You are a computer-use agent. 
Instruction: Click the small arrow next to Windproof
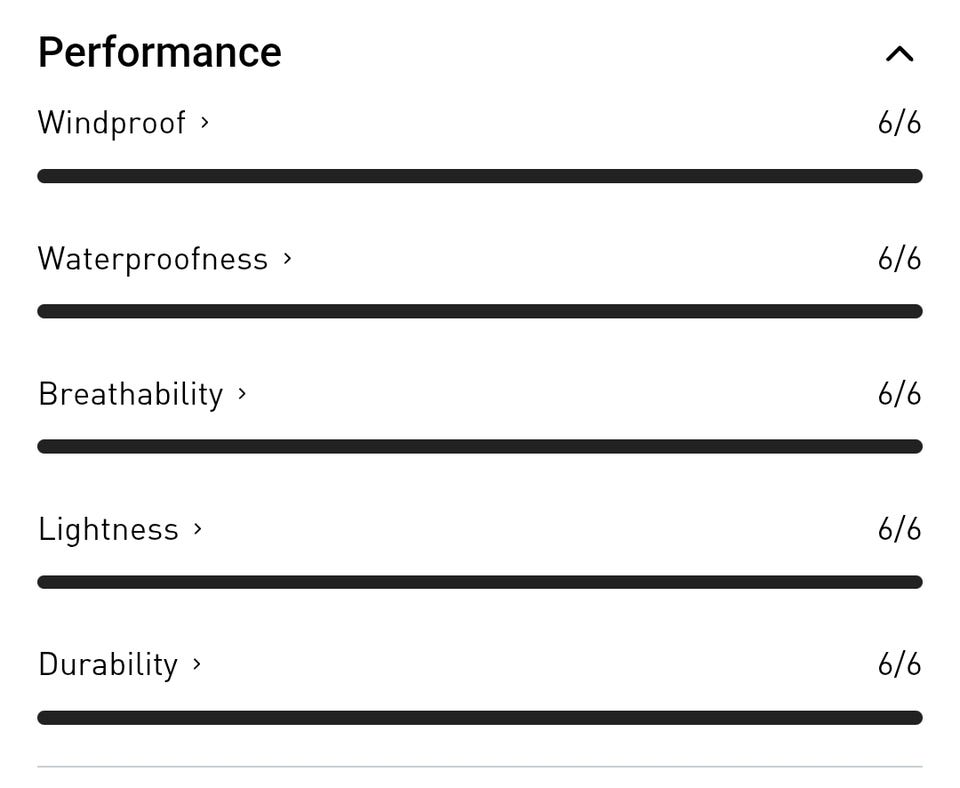(205, 122)
